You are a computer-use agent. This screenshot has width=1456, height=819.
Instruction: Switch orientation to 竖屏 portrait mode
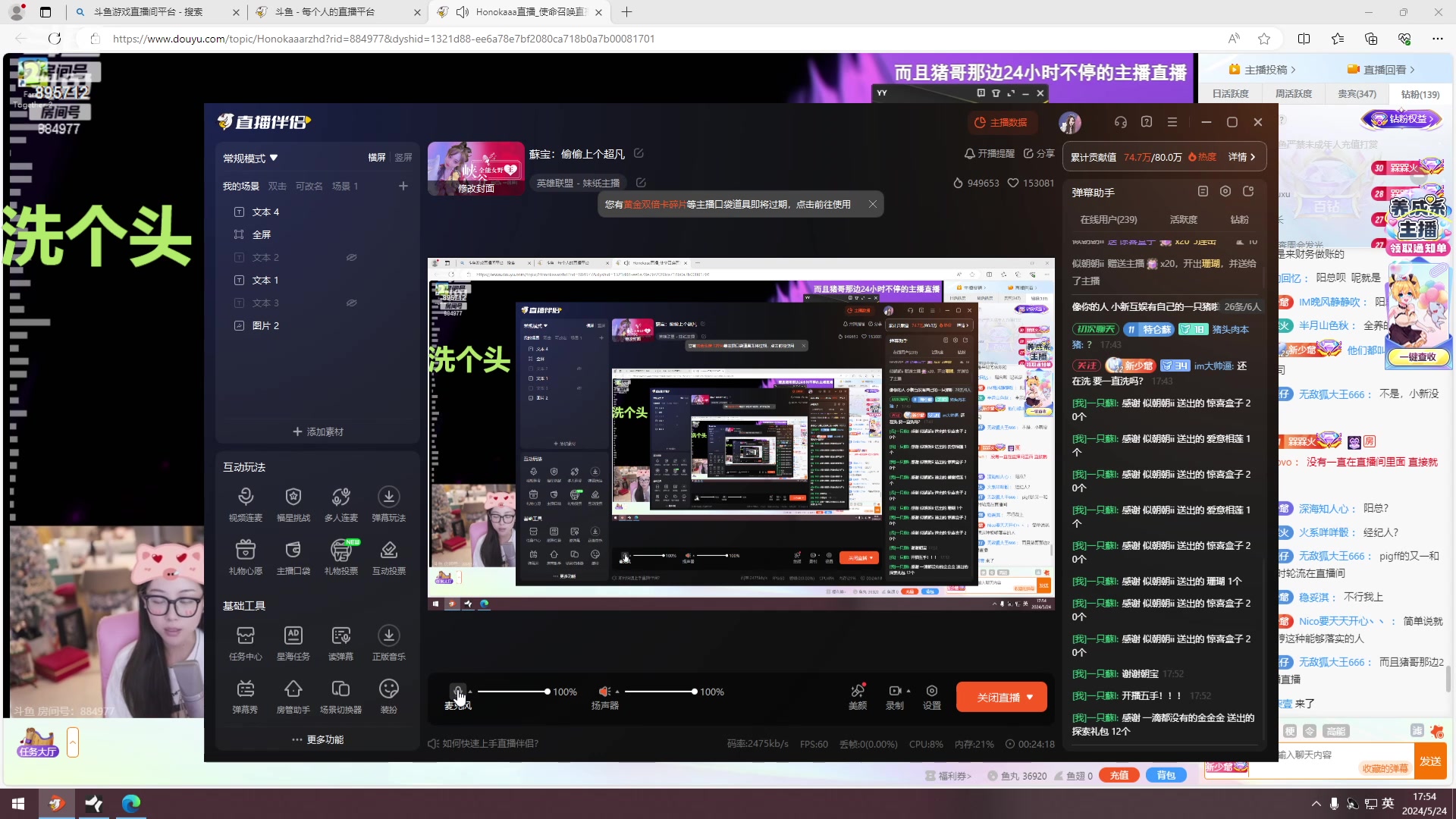click(x=403, y=157)
